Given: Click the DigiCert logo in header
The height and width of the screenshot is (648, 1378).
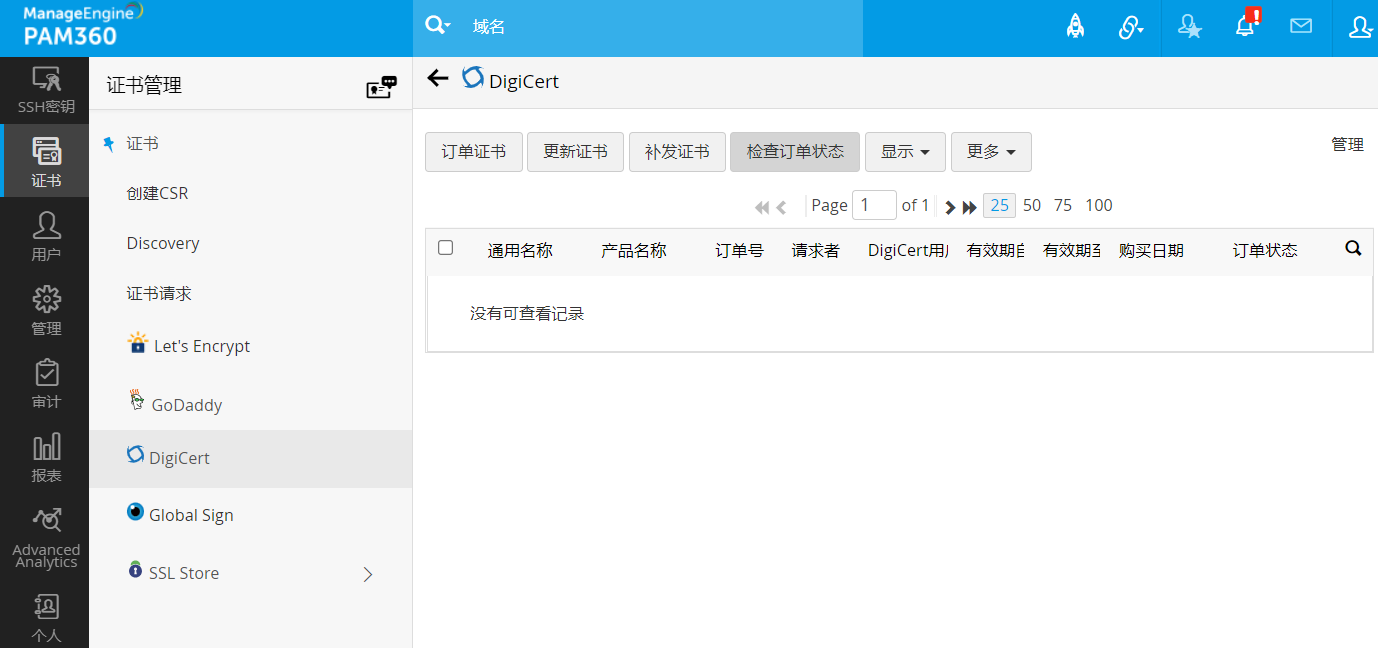Looking at the screenshot, I should pyautogui.click(x=473, y=78).
